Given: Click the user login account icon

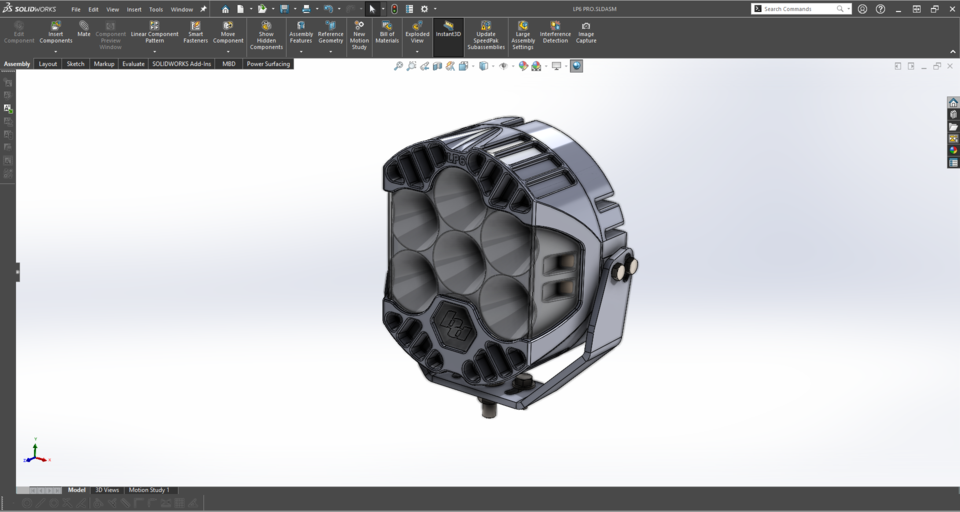Looking at the screenshot, I should click(x=863, y=9).
